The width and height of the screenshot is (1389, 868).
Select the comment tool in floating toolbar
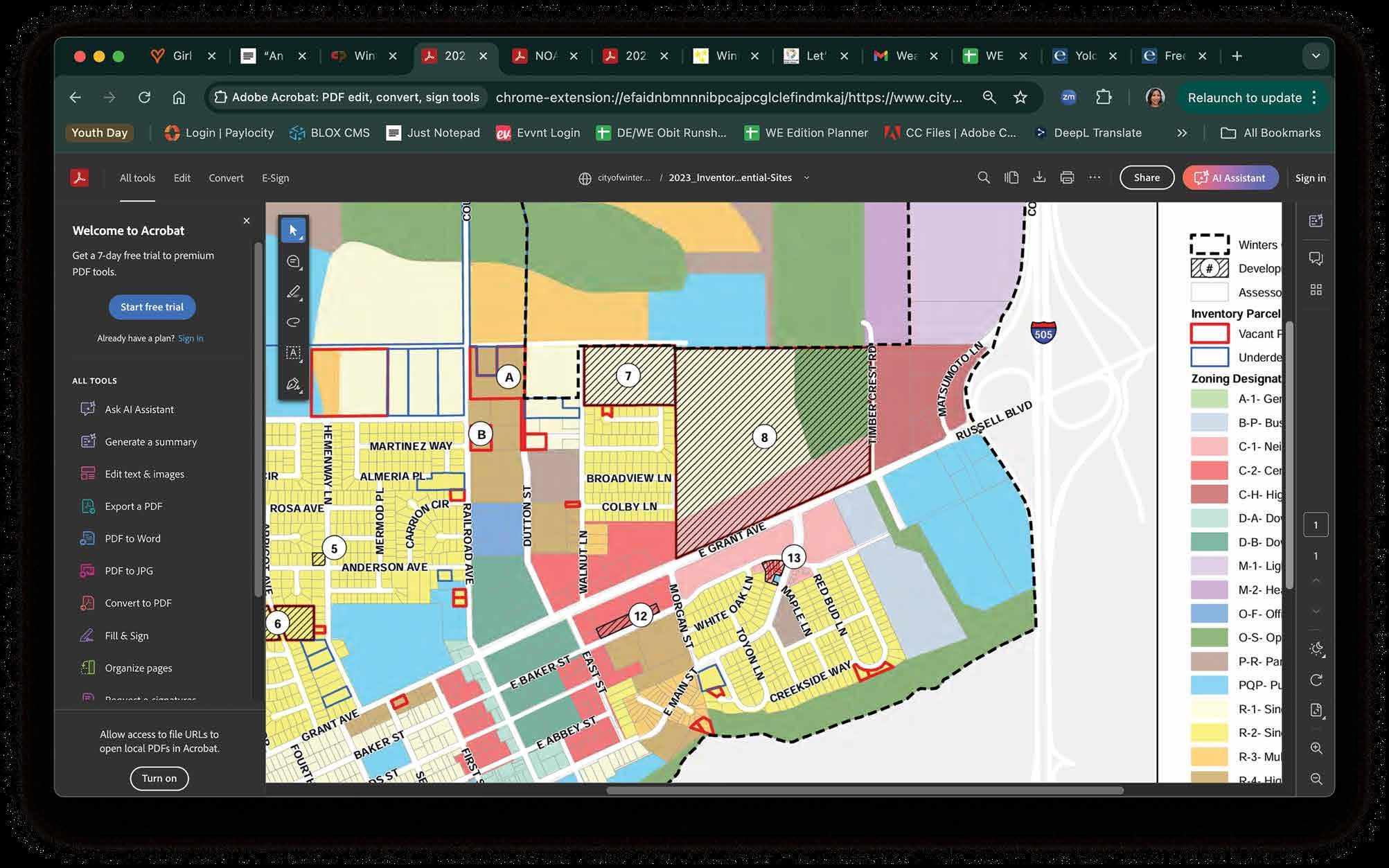[293, 261]
